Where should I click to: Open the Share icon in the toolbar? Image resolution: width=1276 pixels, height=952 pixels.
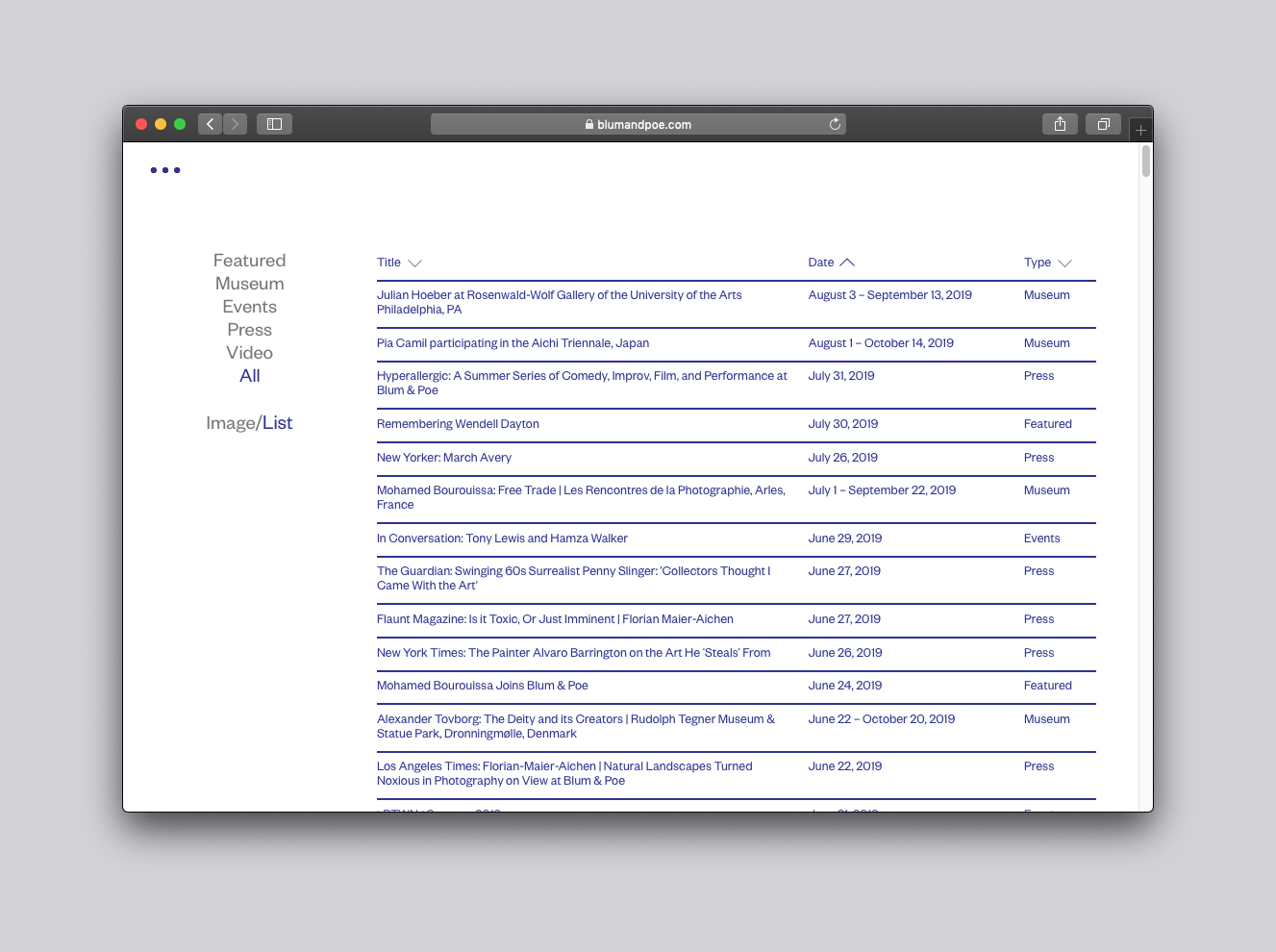click(x=1060, y=124)
